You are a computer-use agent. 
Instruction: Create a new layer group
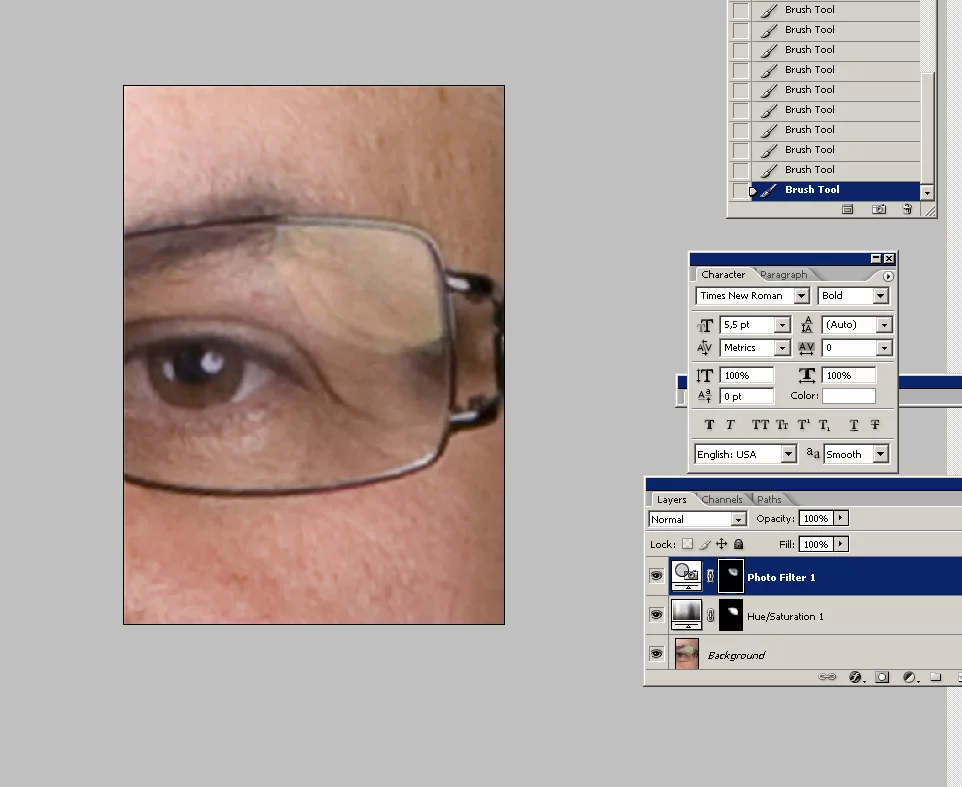point(936,677)
